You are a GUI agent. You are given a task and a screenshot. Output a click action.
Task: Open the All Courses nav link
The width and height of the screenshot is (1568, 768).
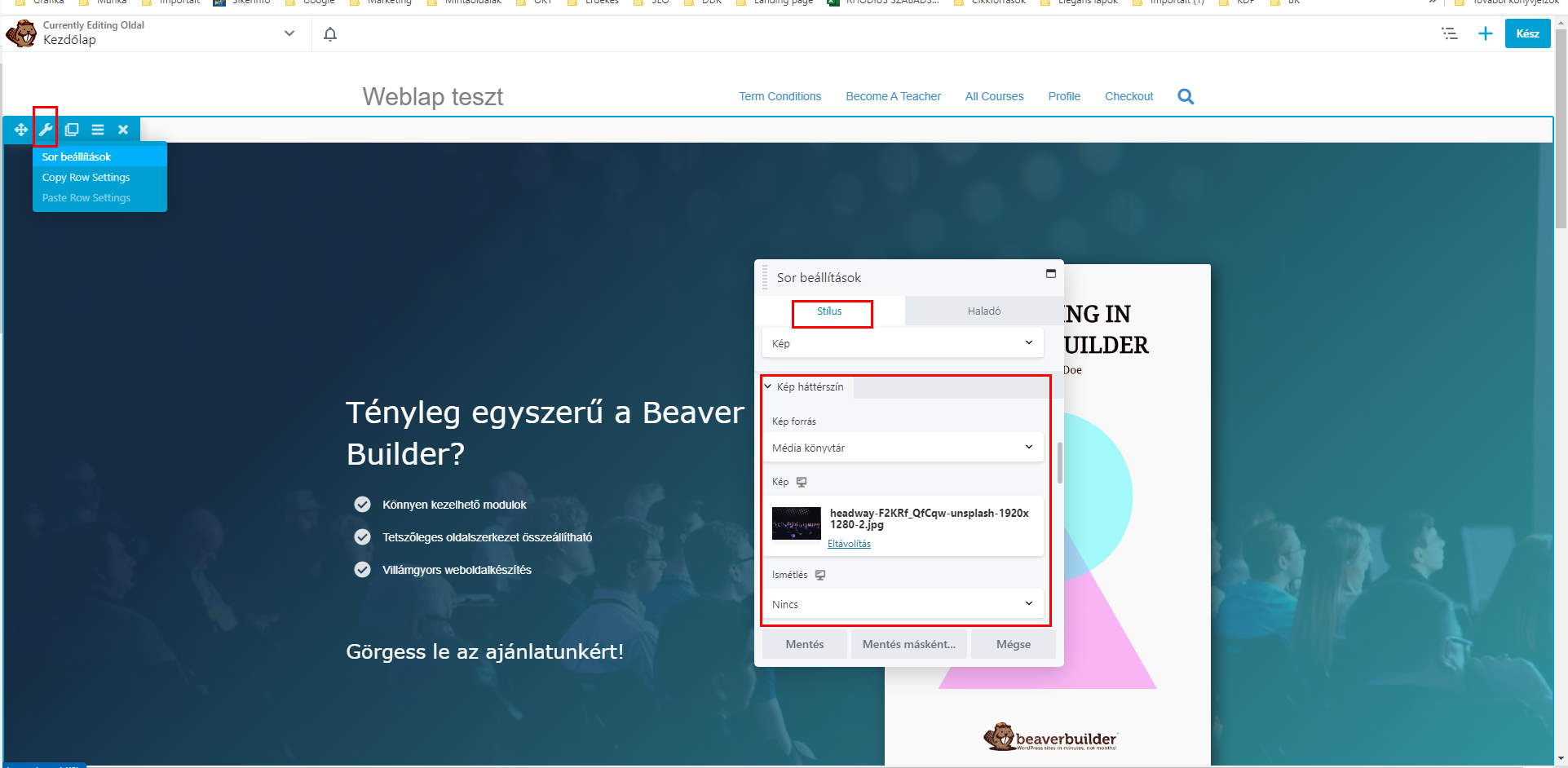[x=994, y=96]
